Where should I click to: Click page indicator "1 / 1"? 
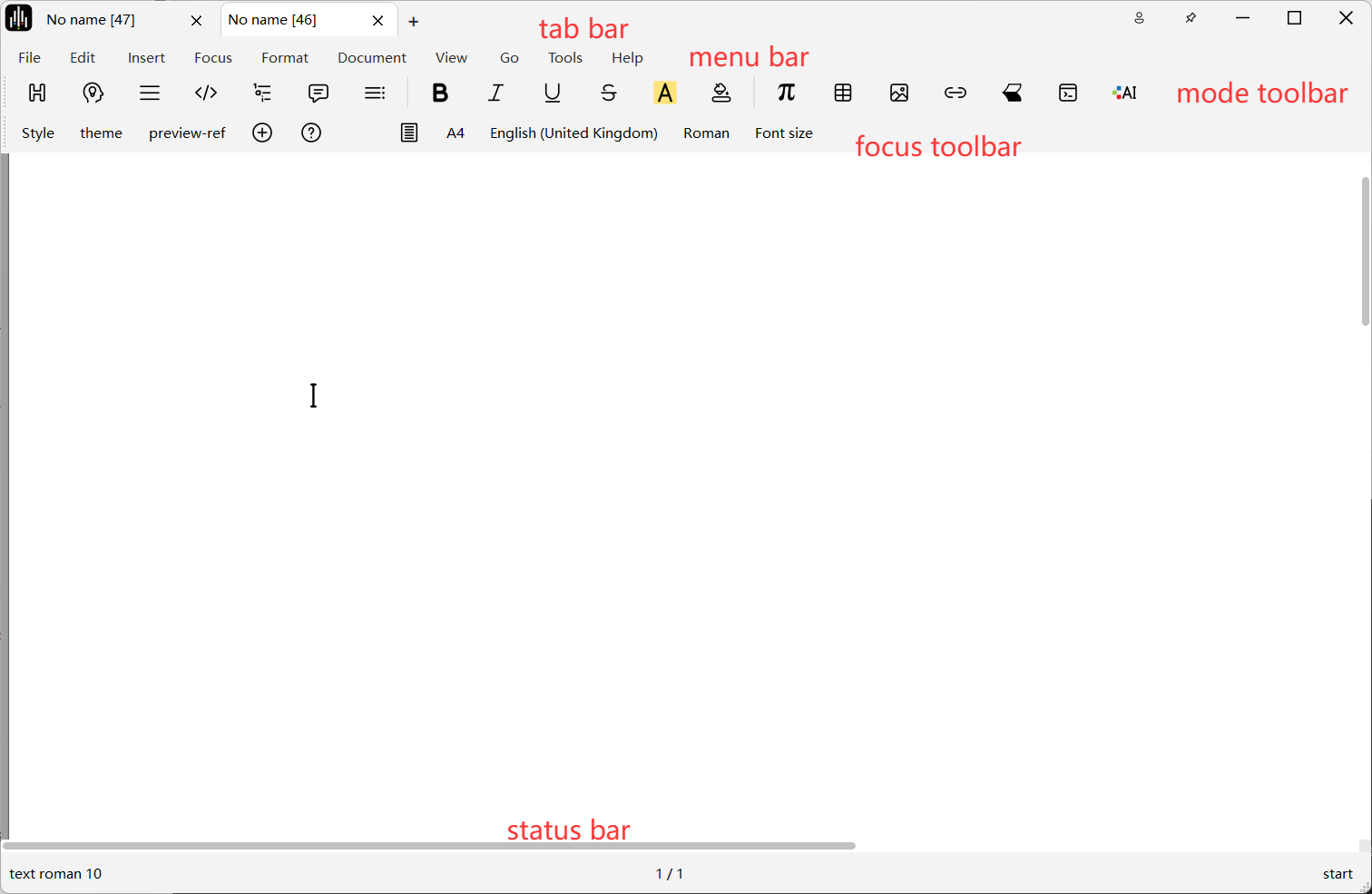(670, 873)
